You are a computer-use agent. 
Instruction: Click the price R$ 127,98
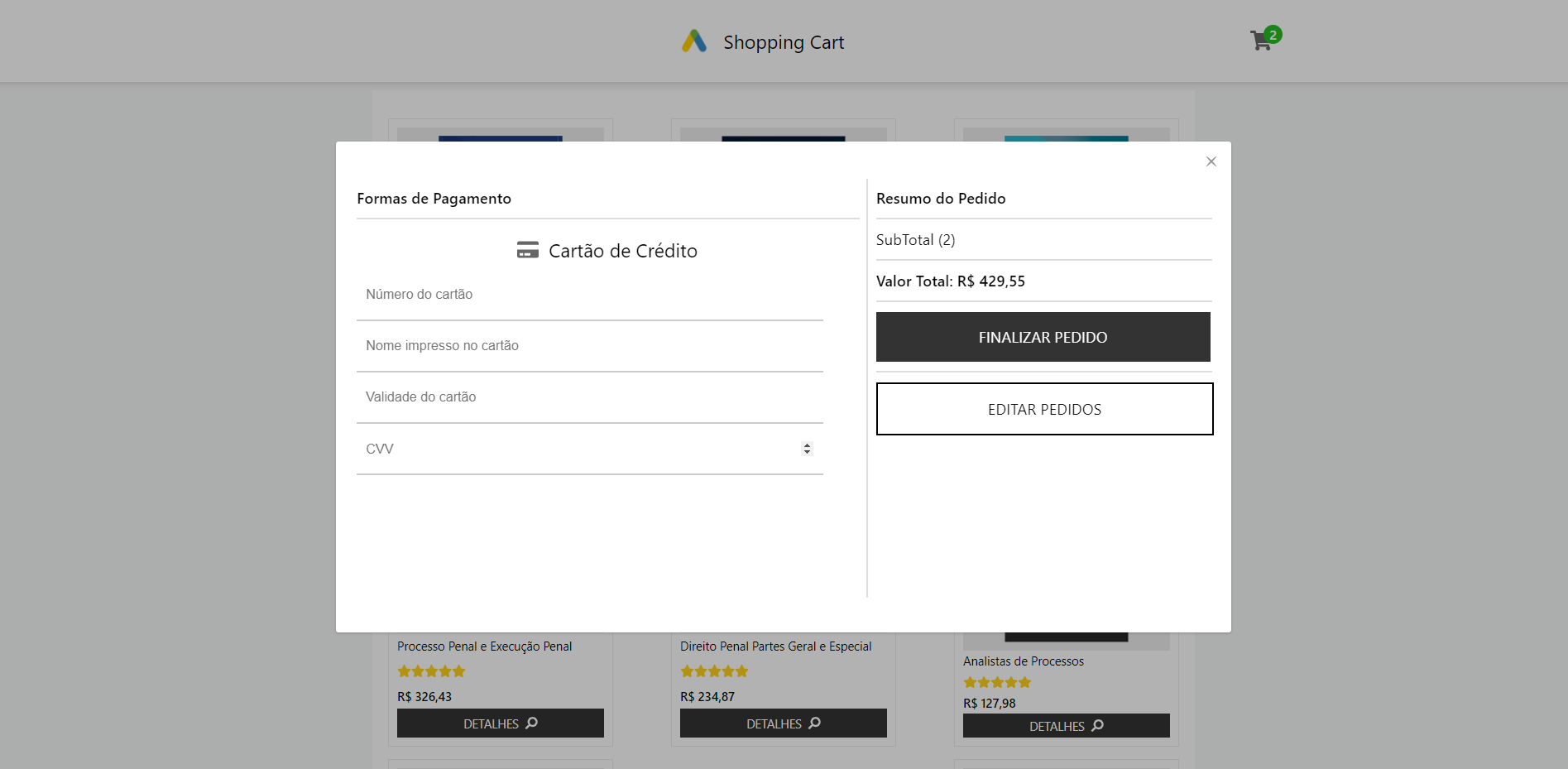coord(990,704)
